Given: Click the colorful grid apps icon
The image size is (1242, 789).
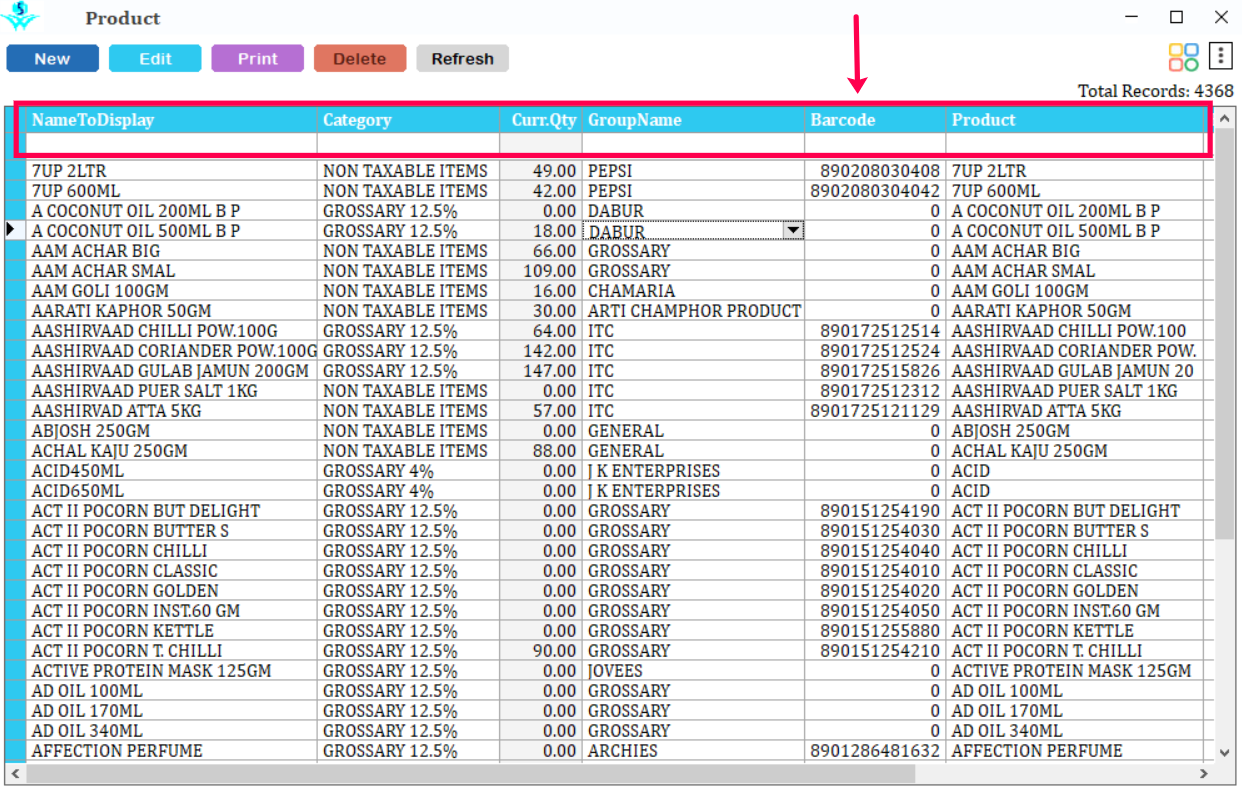Looking at the screenshot, I should point(1183,57).
